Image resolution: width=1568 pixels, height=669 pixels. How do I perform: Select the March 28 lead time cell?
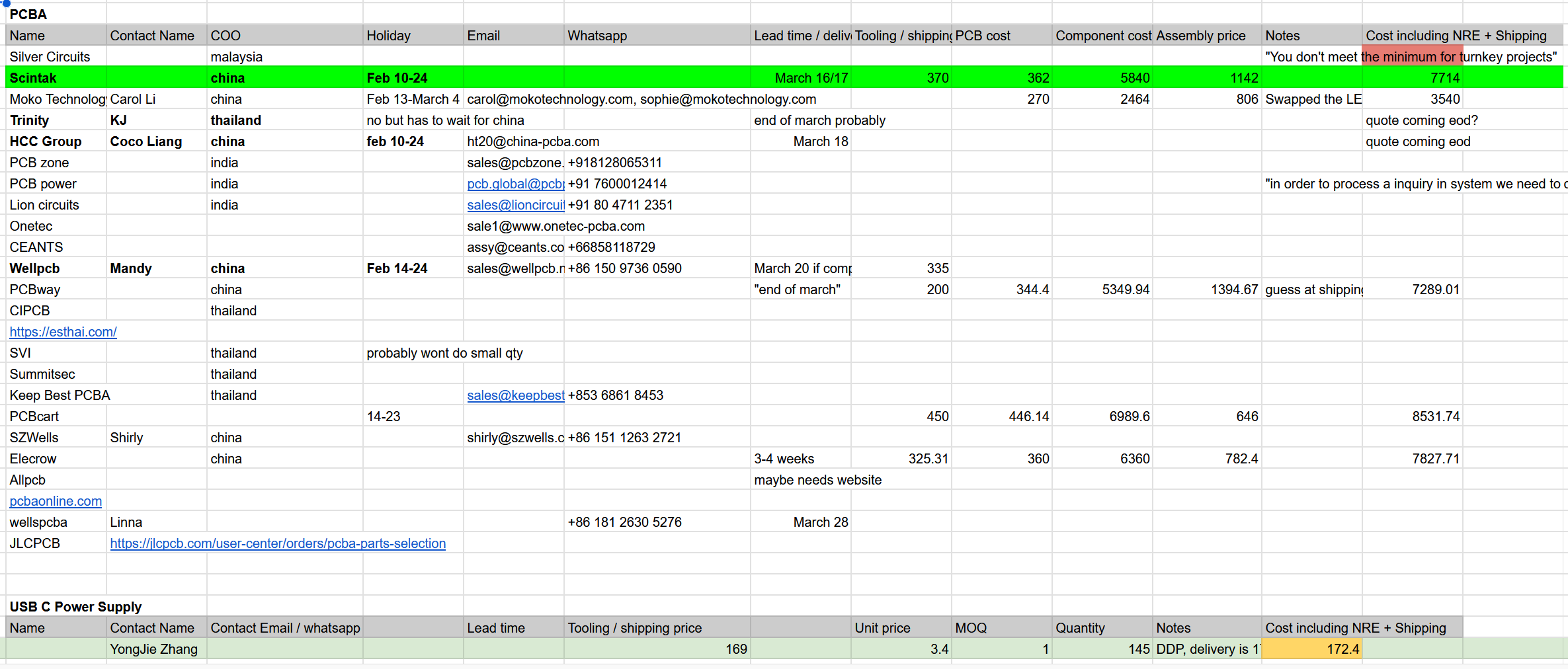click(801, 522)
